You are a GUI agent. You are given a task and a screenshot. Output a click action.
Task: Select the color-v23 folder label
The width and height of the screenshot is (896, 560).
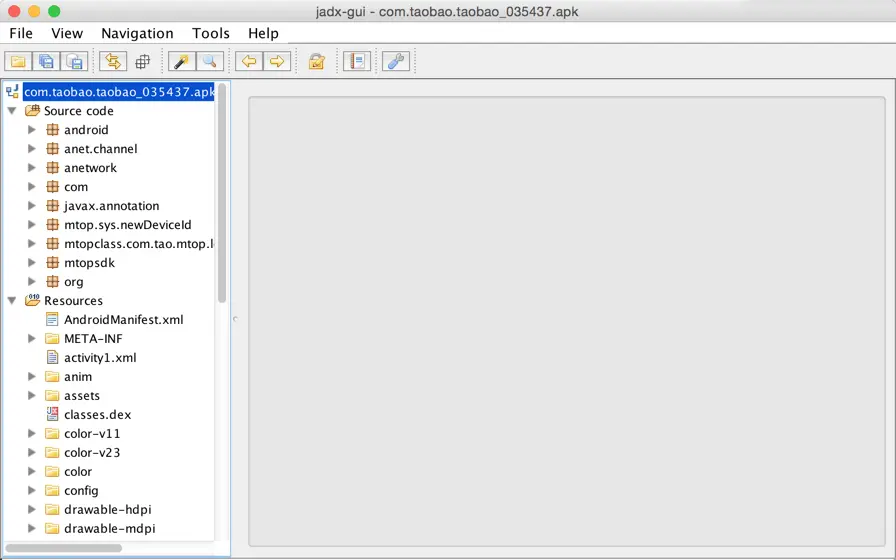click(x=92, y=453)
